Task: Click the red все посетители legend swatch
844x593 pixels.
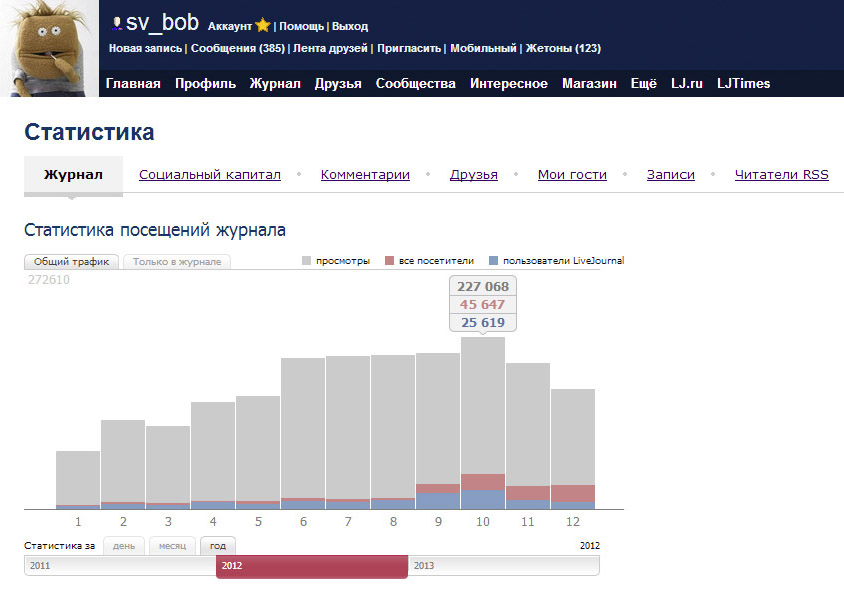Action: tap(389, 260)
